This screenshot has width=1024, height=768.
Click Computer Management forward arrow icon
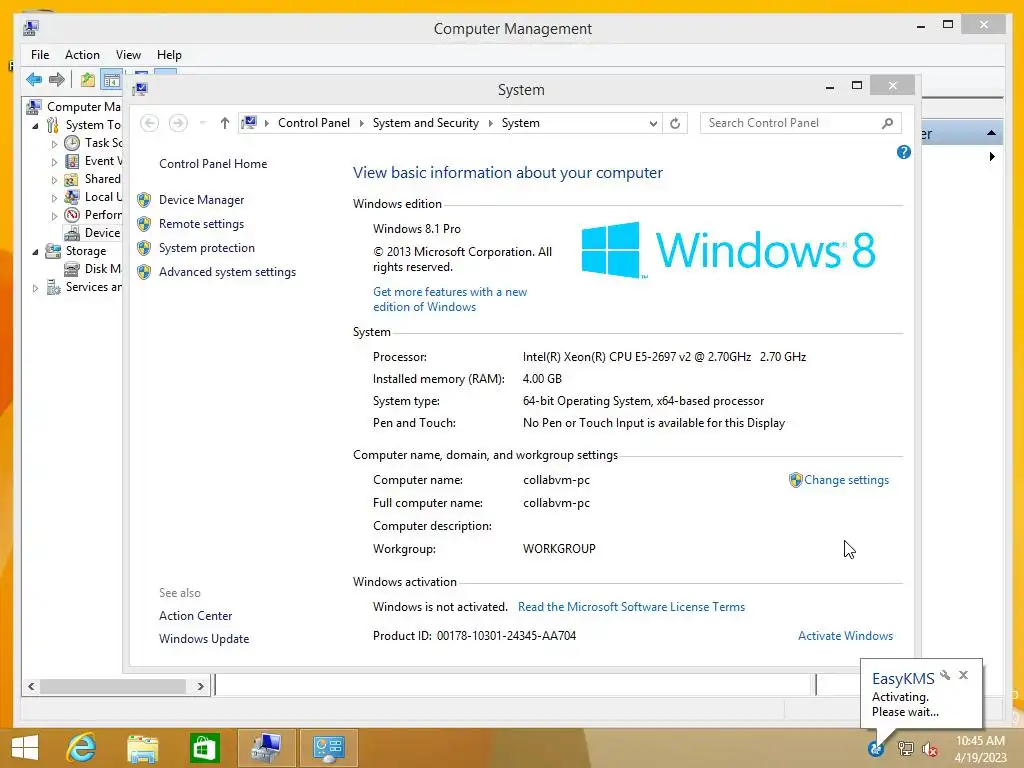(57, 80)
